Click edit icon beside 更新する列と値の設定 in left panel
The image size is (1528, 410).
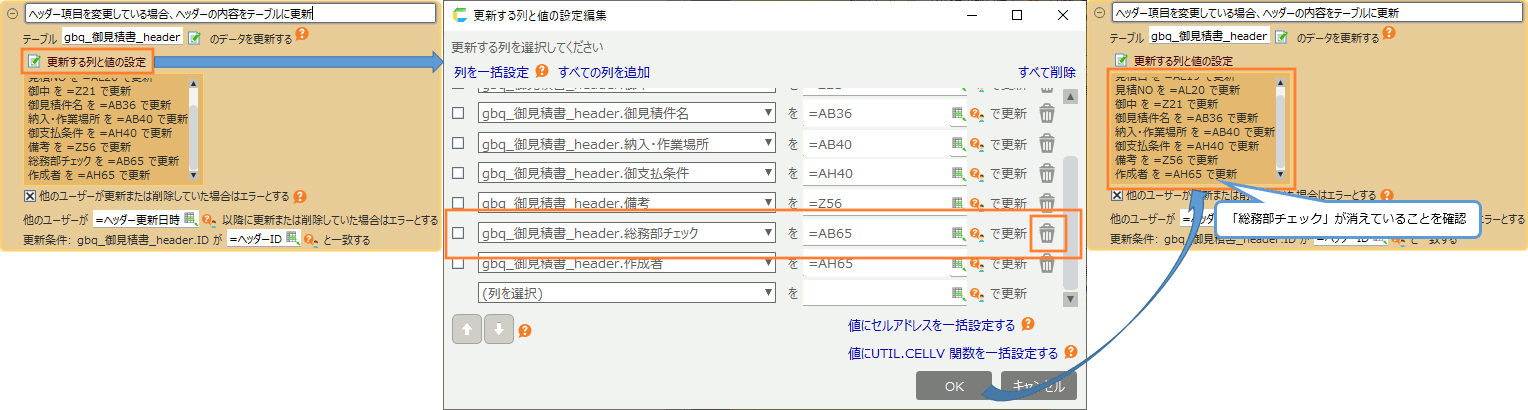point(34,62)
